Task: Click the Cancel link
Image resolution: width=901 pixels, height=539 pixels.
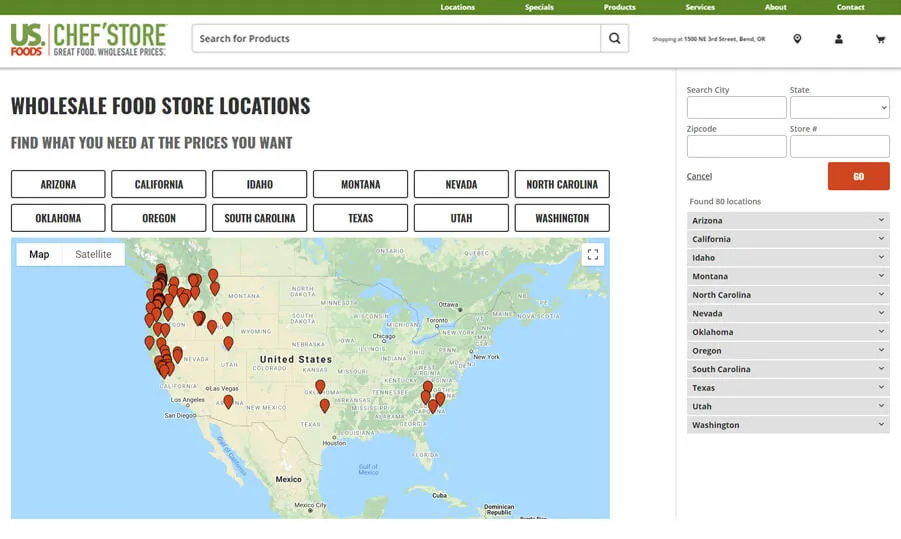Action: tap(699, 176)
